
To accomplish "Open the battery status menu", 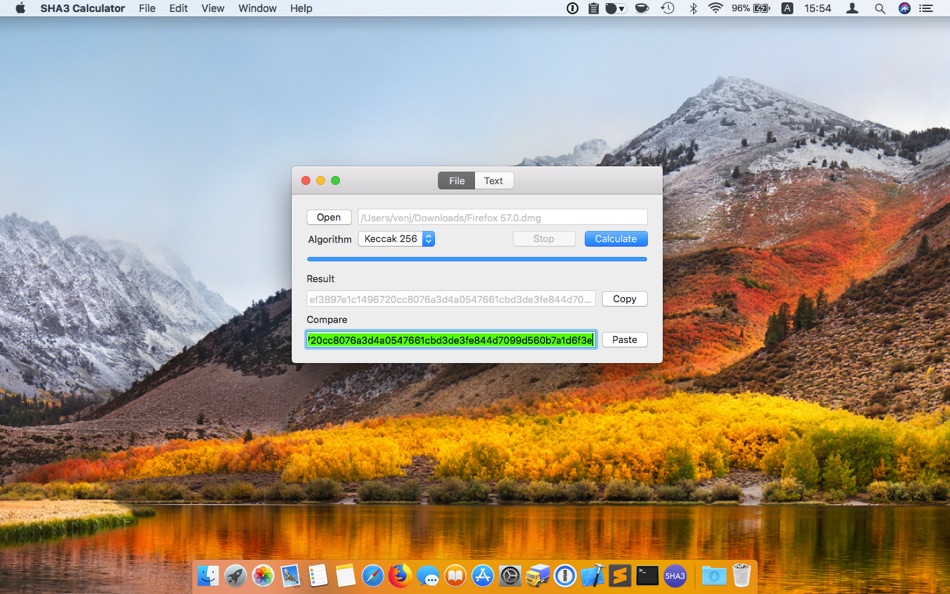I will (x=750, y=8).
